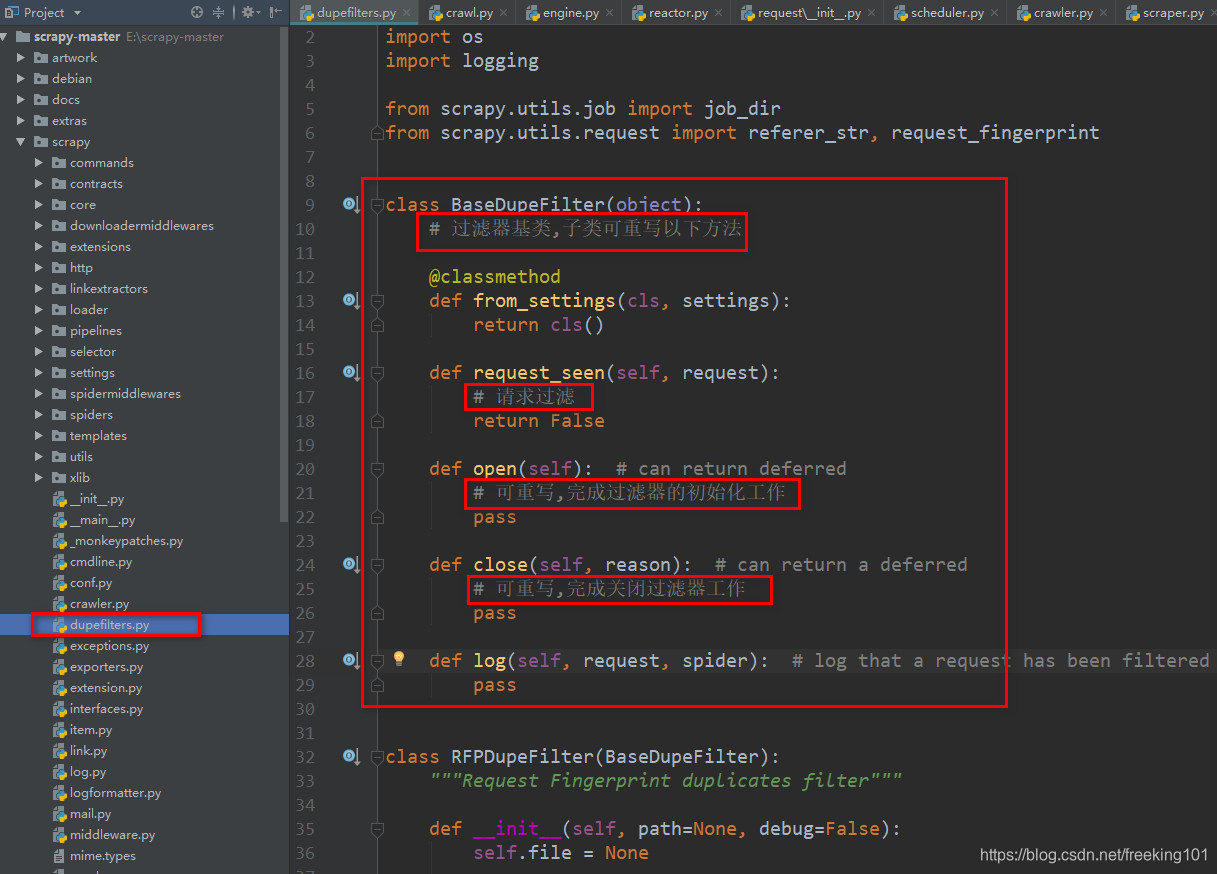Click the request_fingerprint import name

click(x=995, y=133)
